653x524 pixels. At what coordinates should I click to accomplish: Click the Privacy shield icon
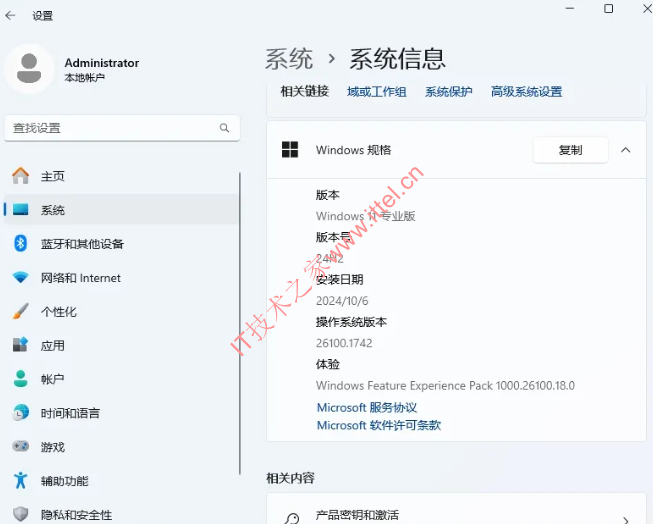pyautogui.click(x=20, y=514)
